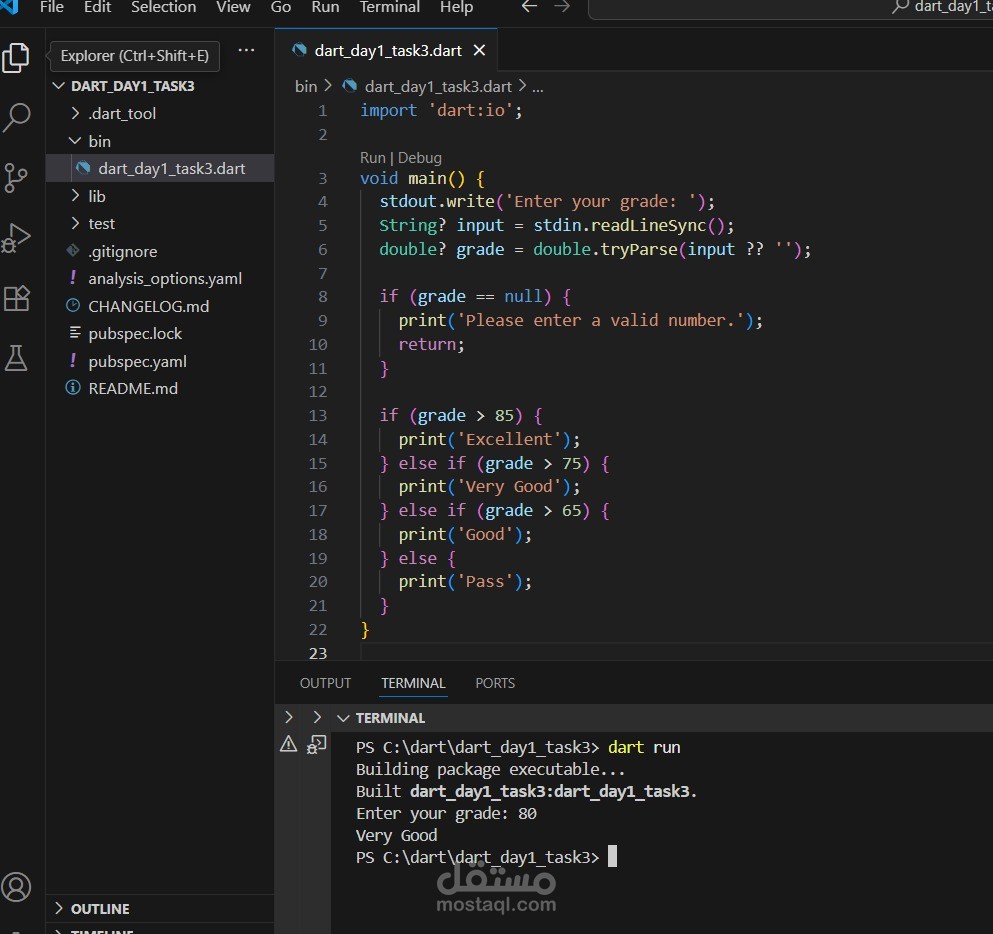Open the View menu
Viewport: 993px width, 934px height.
point(233,7)
